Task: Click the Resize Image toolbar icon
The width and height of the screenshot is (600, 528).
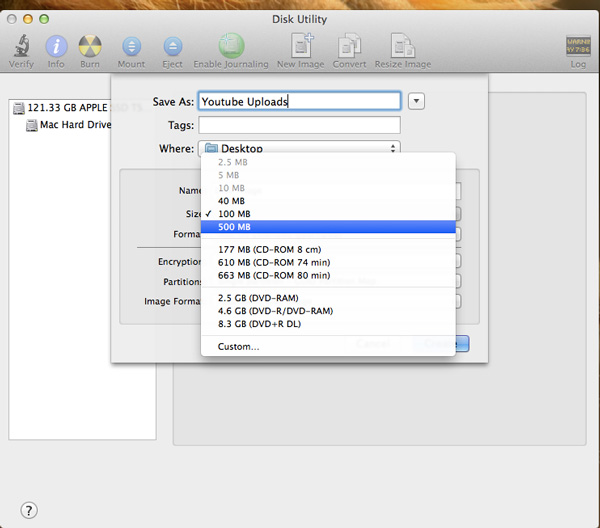Action: pos(403,46)
